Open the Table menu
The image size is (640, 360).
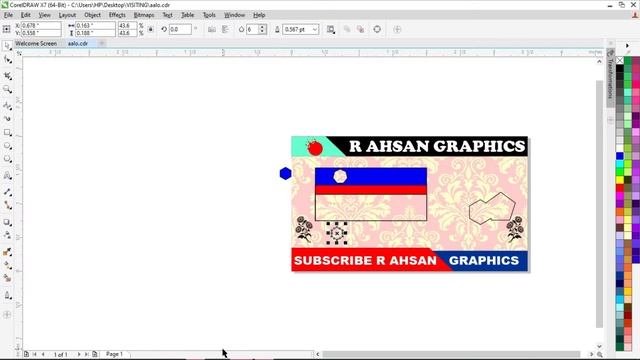click(x=187, y=15)
